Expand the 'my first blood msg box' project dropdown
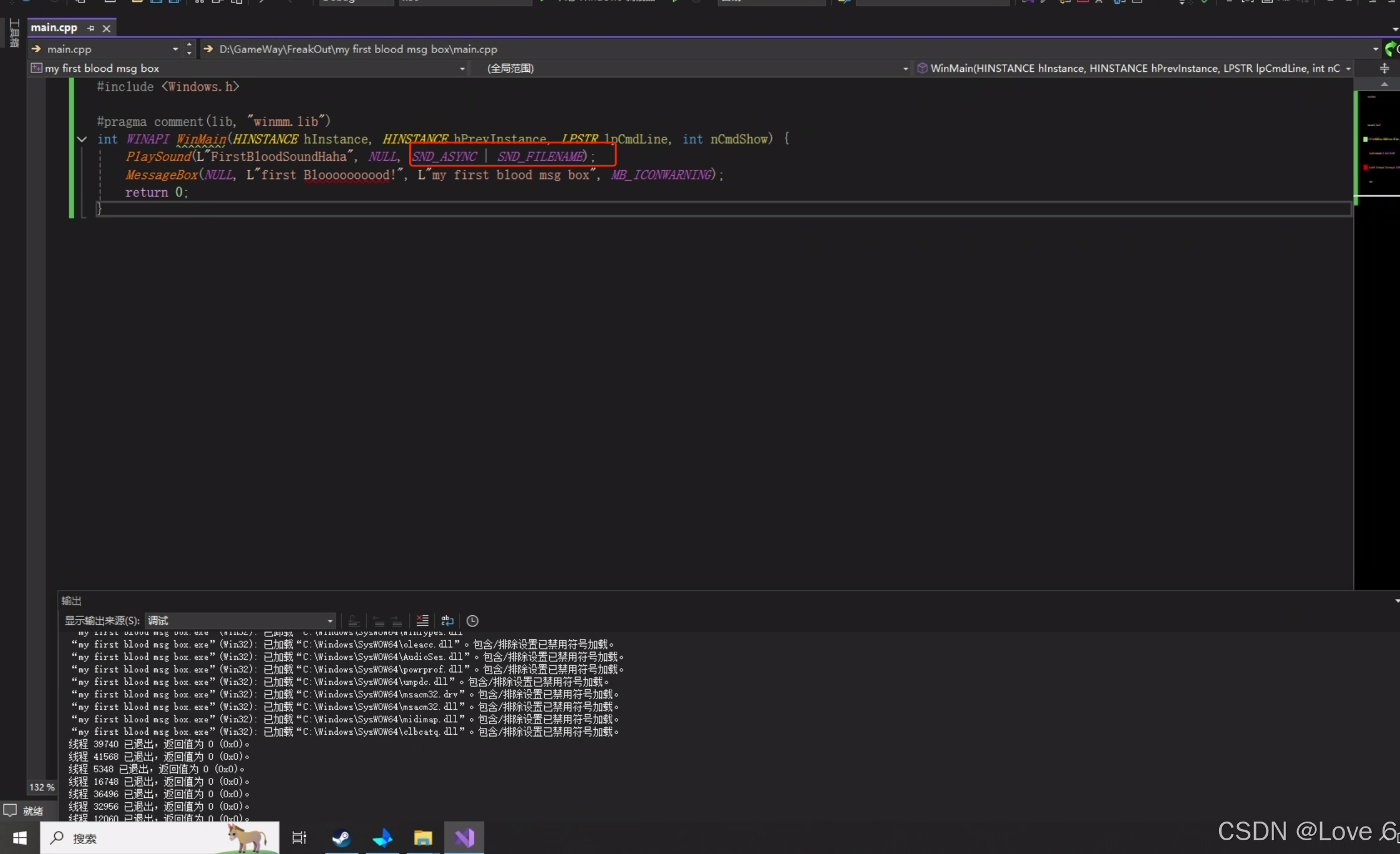 pos(462,69)
